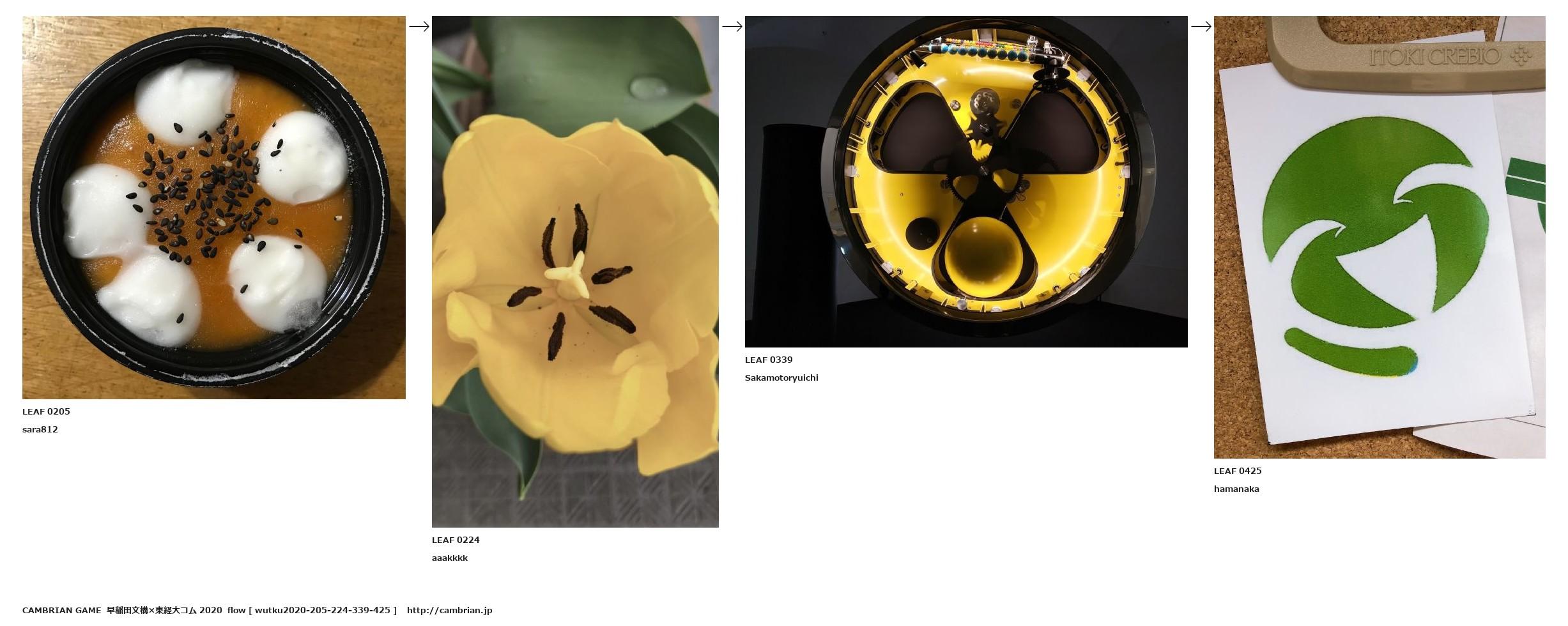Select the author name sara812
Viewport: 1568px width, 626px height.
(x=40, y=429)
